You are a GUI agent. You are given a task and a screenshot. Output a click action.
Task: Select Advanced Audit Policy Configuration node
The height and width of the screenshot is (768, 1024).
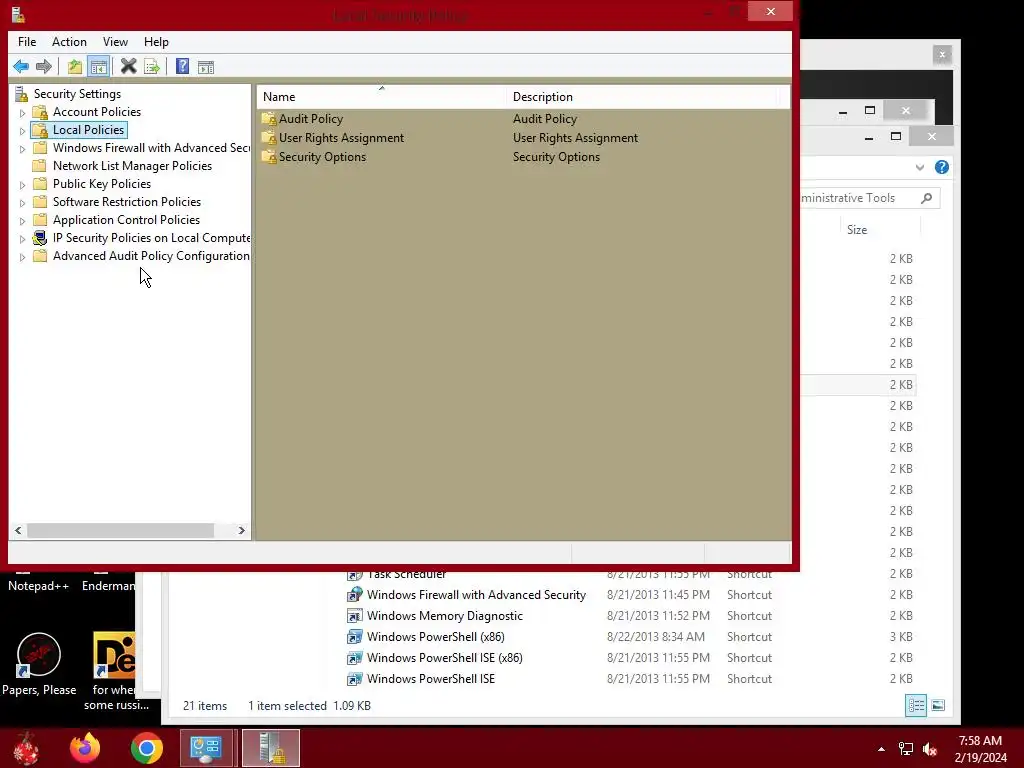click(x=151, y=256)
